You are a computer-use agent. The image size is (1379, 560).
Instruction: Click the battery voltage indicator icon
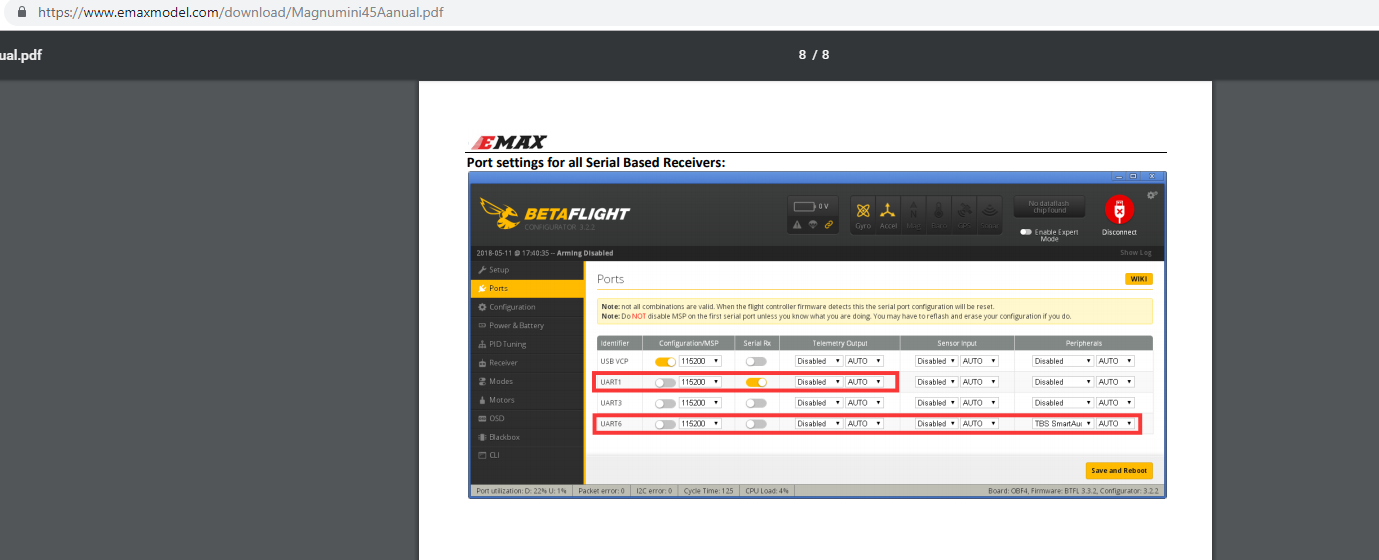click(x=805, y=206)
